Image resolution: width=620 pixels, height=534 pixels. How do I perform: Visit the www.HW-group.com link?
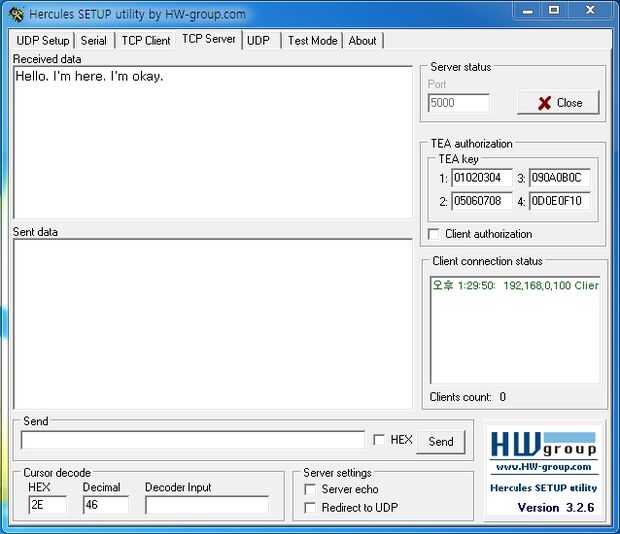[x=543, y=467]
